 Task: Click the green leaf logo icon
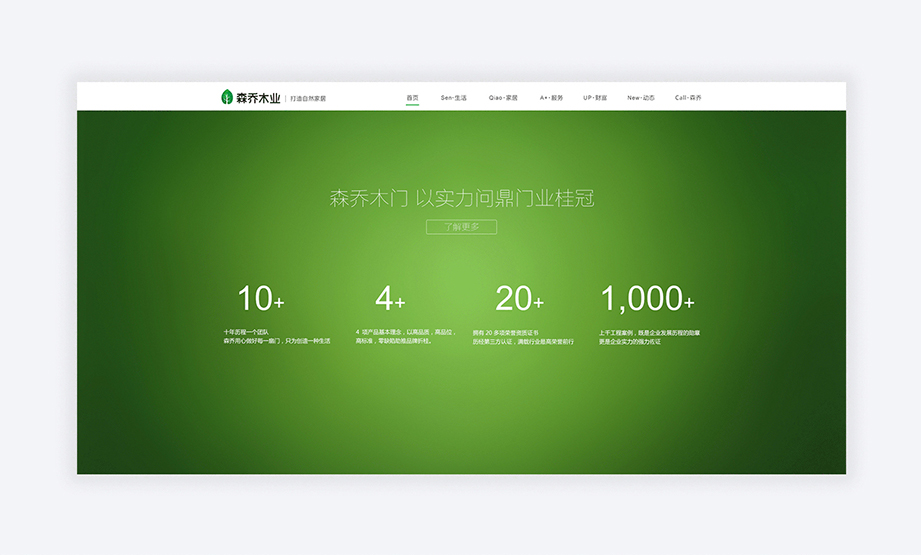pos(226,97)
